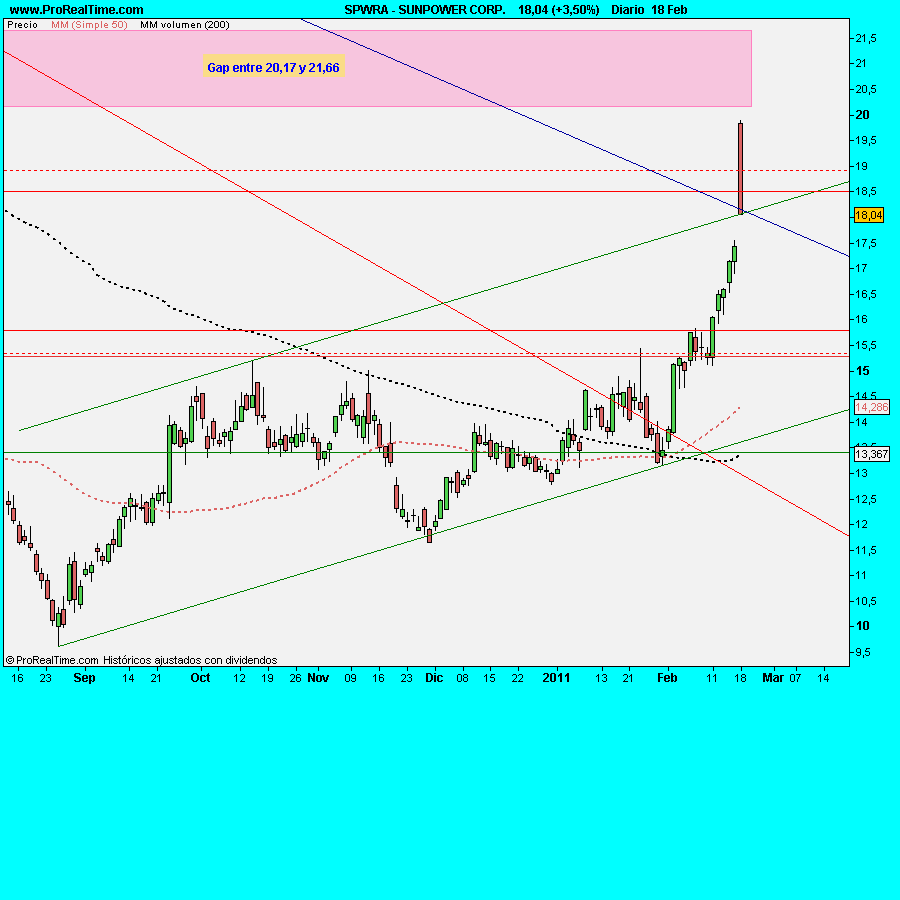Click the 14,286 moving average price tag
The height and width of the screenshot is (900, 900).
pos(871,407)
